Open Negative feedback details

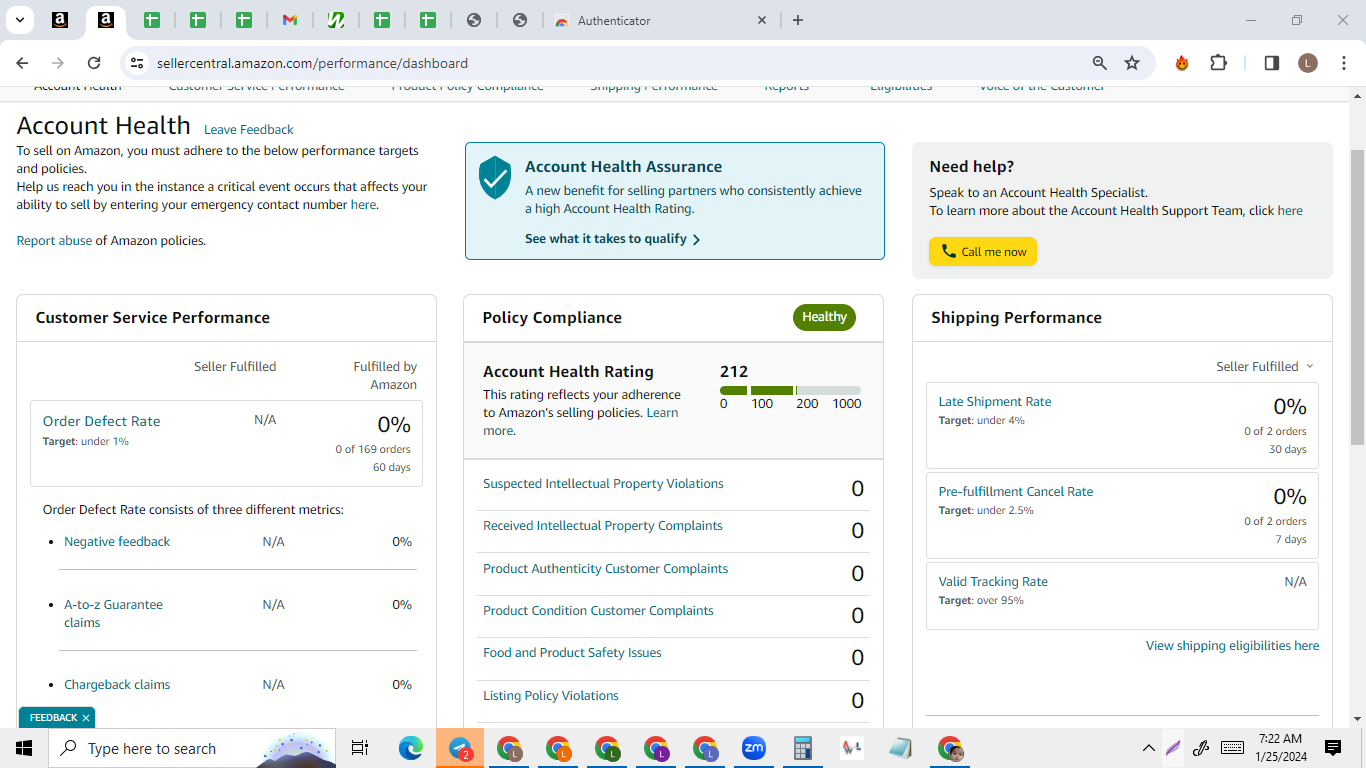tap(117, 542)
